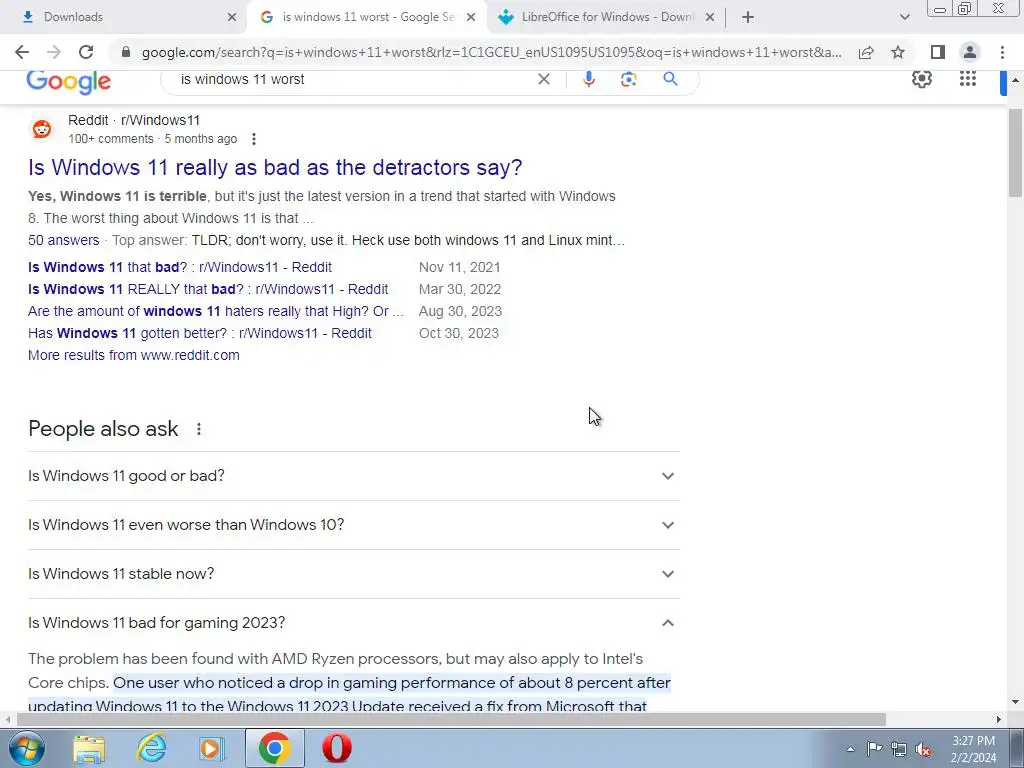
Task: Open the network tray icon
Action: (x=899, y=749)
